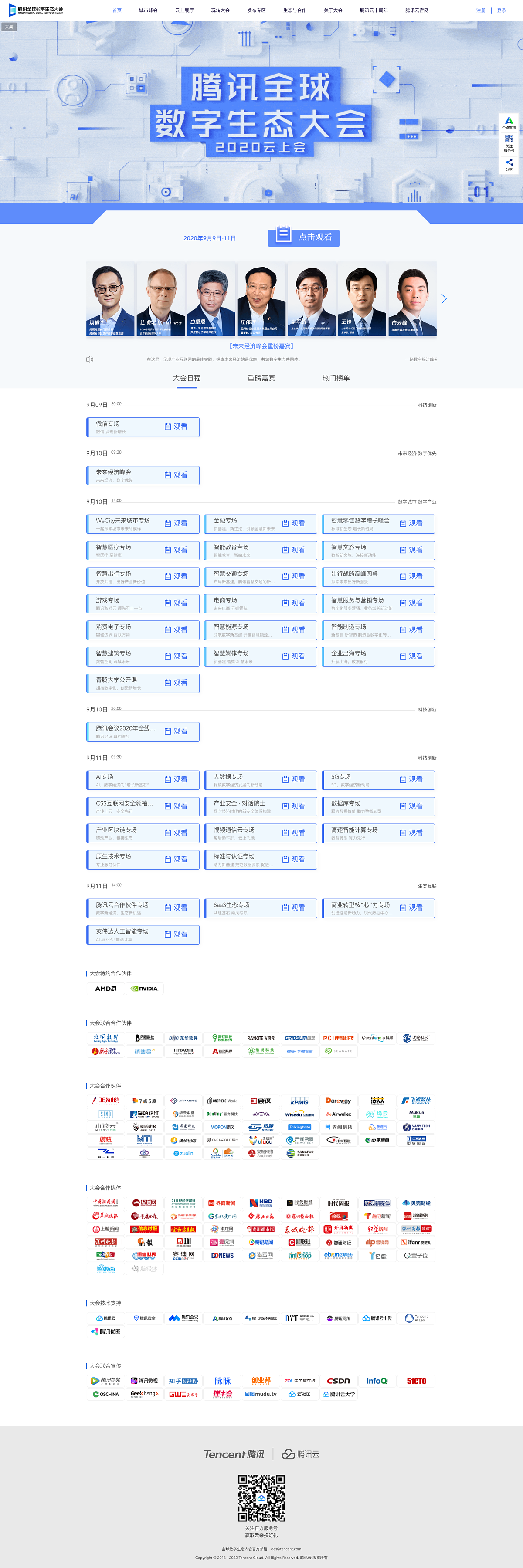Image resolution: width=523 pixels, height=1568 pixels.
Task: Select speaker thumbnail 白云峰
Action: 412,299
